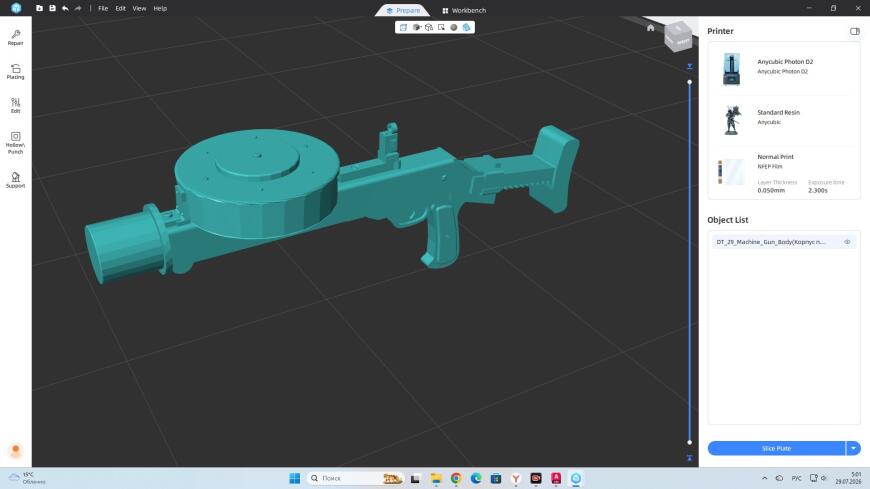Click the home view icon
The image size is (870, 489).
pyautogui.click(x=650, y=28)
